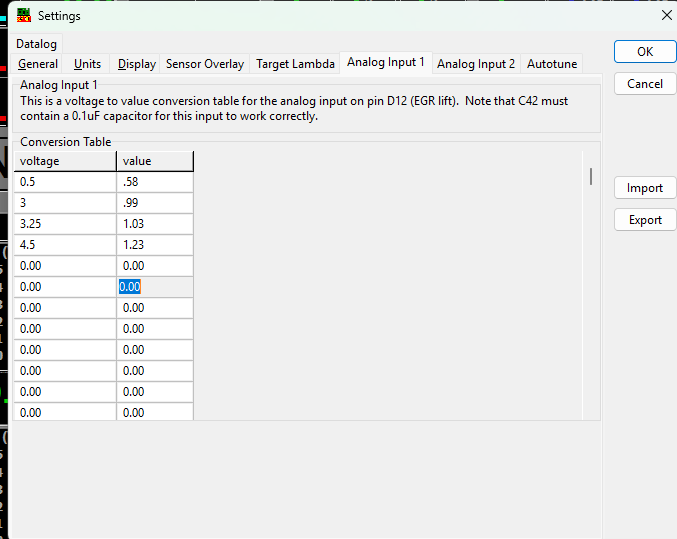
Task: Click the voltage cell showing 3.25
Action: [x=66, y=224]
